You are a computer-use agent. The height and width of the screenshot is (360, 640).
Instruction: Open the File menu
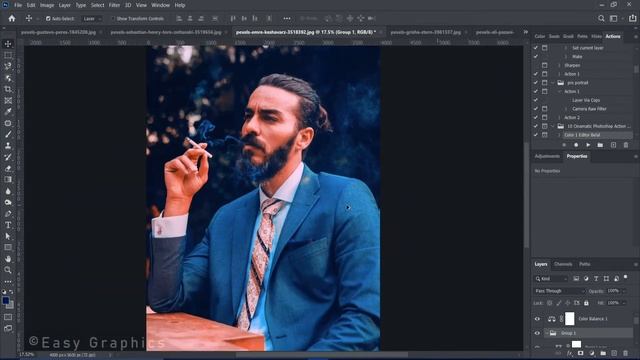point(18,5)
